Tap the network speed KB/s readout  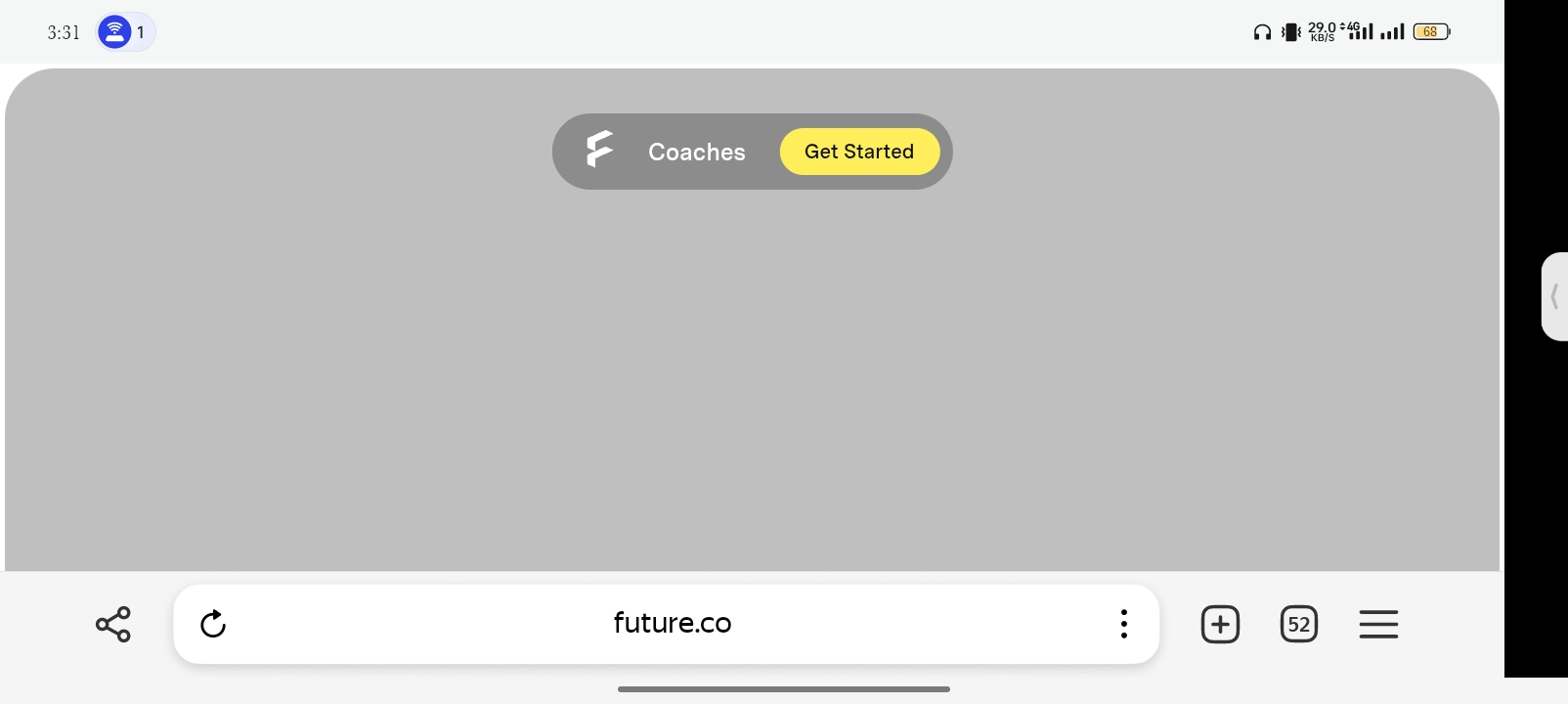point(1322,32)
